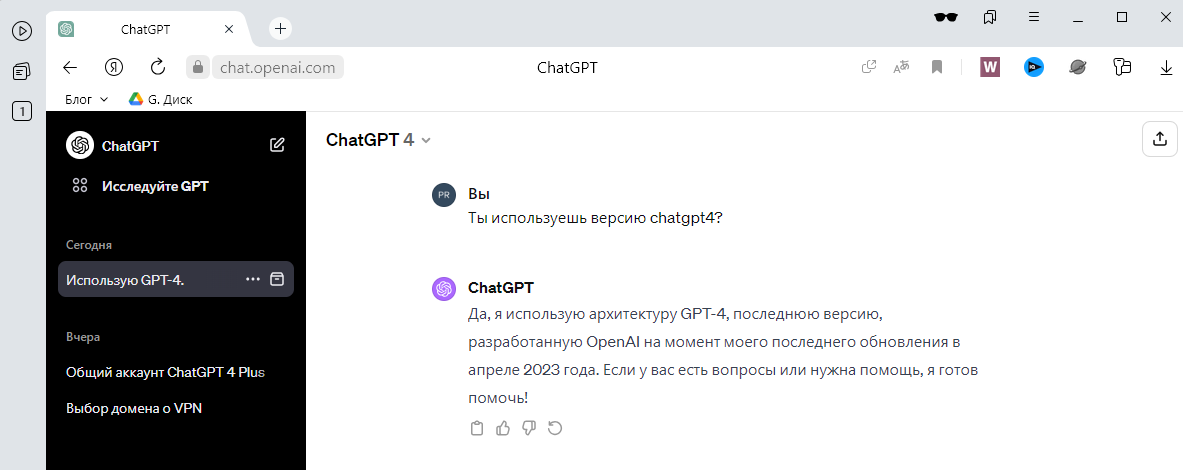
Task: Click the PR user avatar
Action: (444, 195)
